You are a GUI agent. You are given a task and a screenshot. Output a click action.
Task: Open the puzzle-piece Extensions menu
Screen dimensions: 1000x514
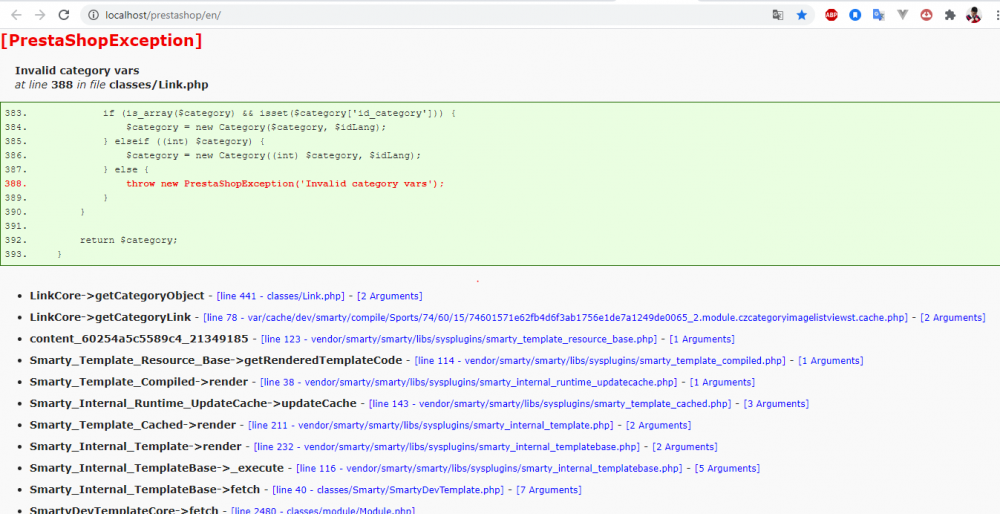(x=950, y=15)
